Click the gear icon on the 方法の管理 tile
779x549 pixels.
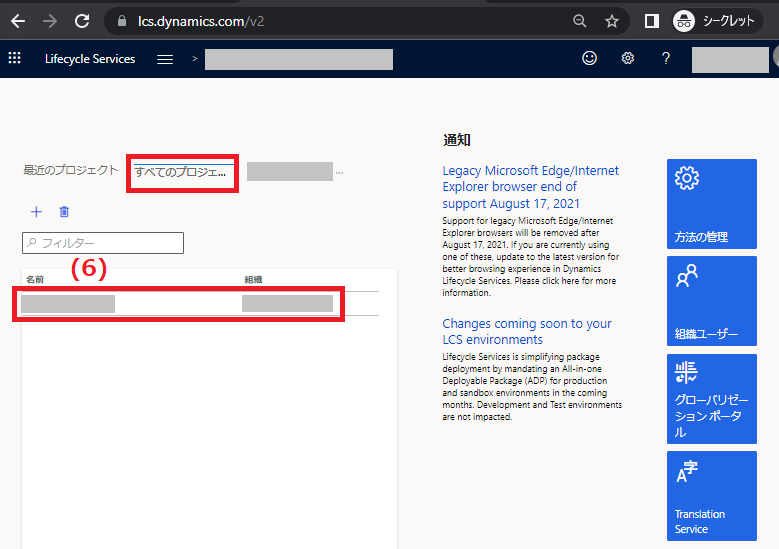(687, 178)
